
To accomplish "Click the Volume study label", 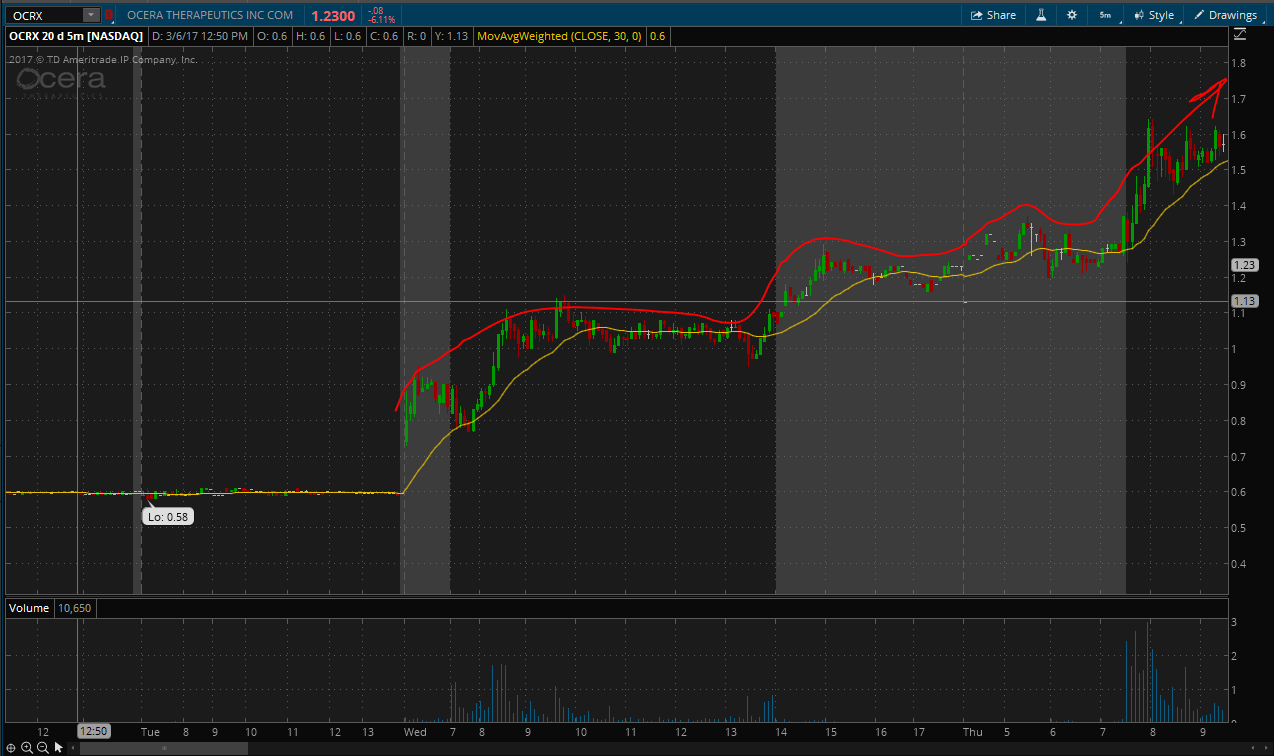I will click(29, 607).
